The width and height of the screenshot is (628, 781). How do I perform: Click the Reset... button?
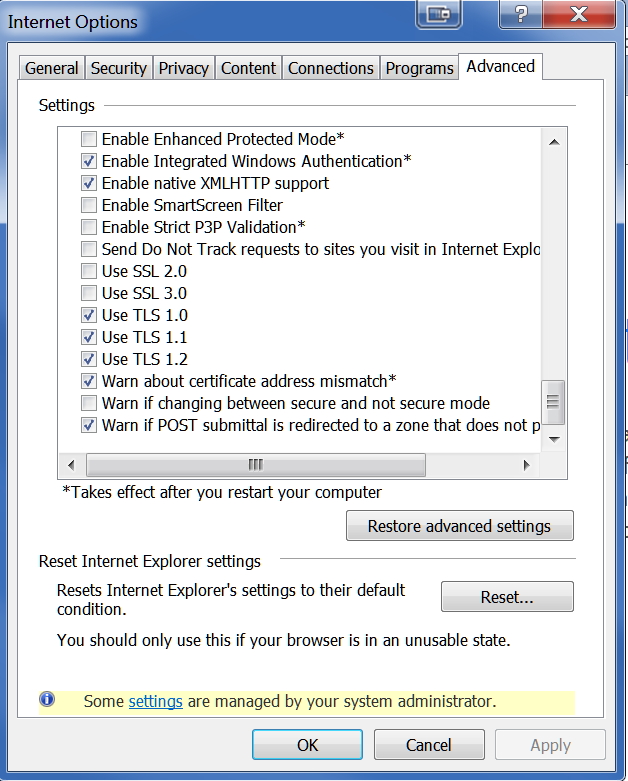pyautogui.click(x=507, y=597)
